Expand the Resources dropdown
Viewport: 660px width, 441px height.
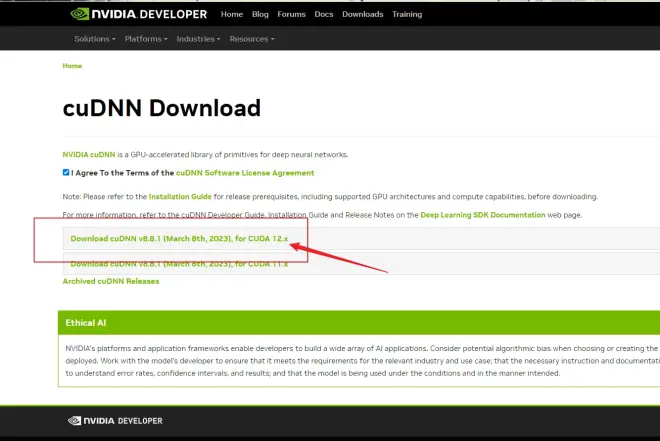[252, 39]
